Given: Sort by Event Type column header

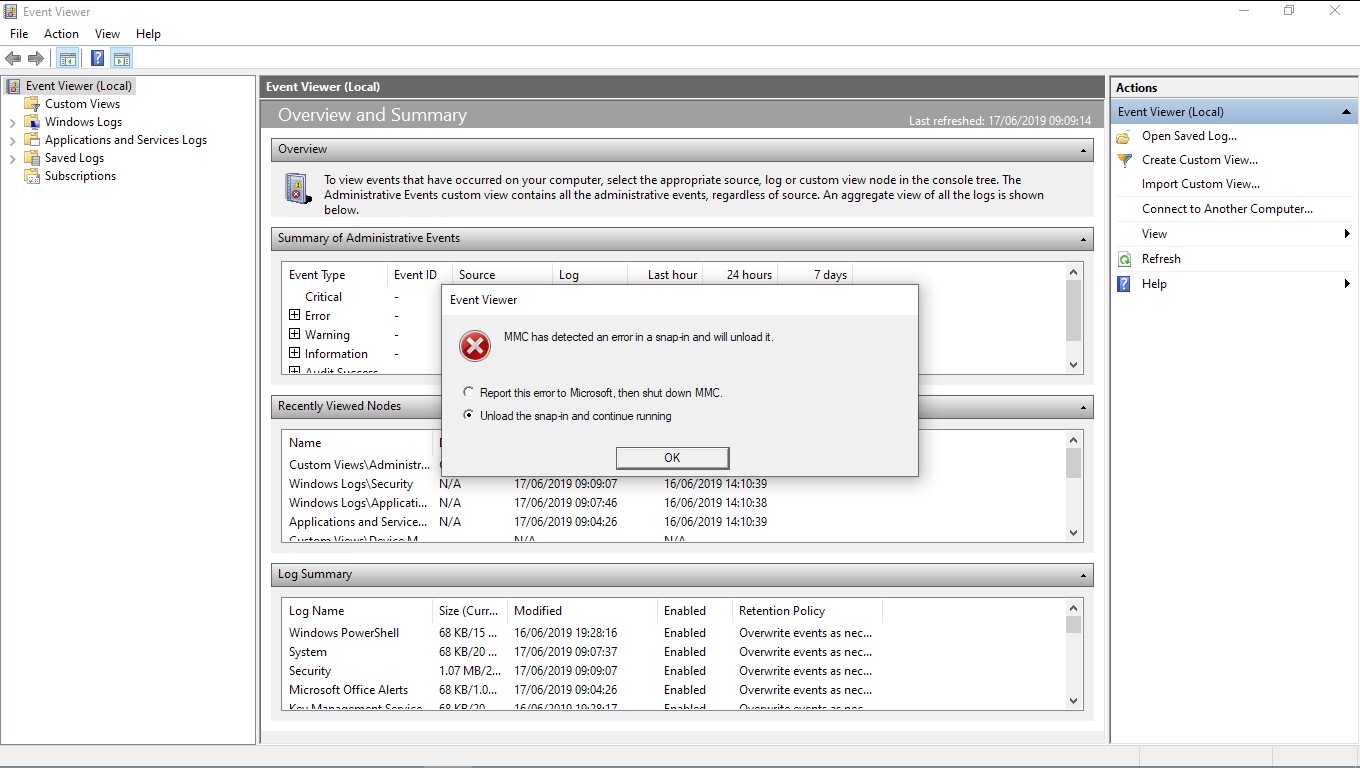Looking at the screenshot, I should (336, 275).
